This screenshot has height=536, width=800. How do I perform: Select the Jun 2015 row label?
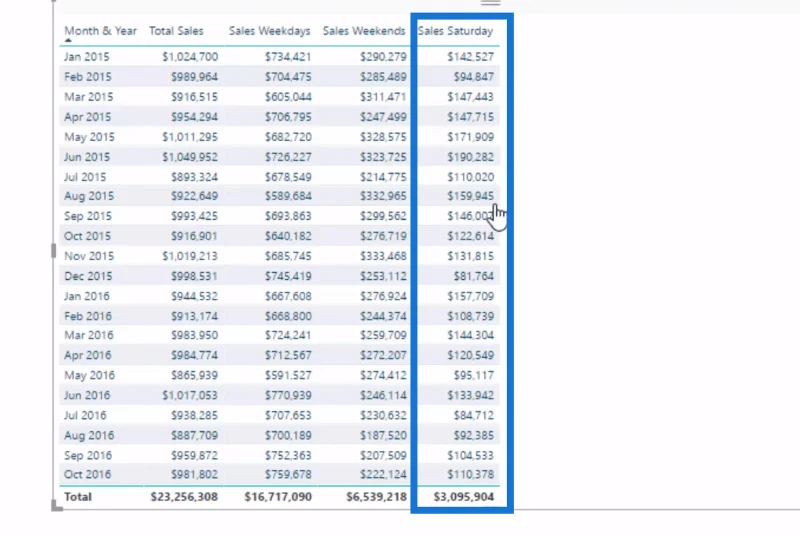pos(87,157)
